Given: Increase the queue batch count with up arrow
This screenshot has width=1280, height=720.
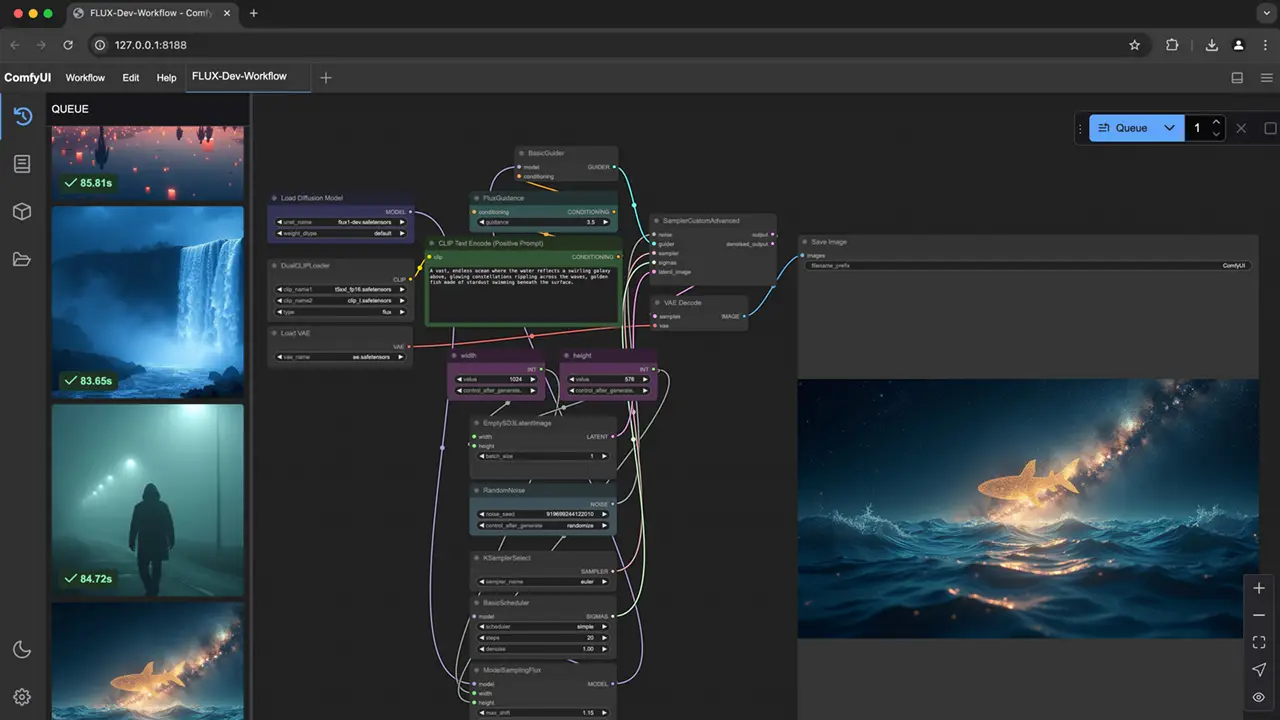Looking at the screenshot, I should coord(1216,122).
